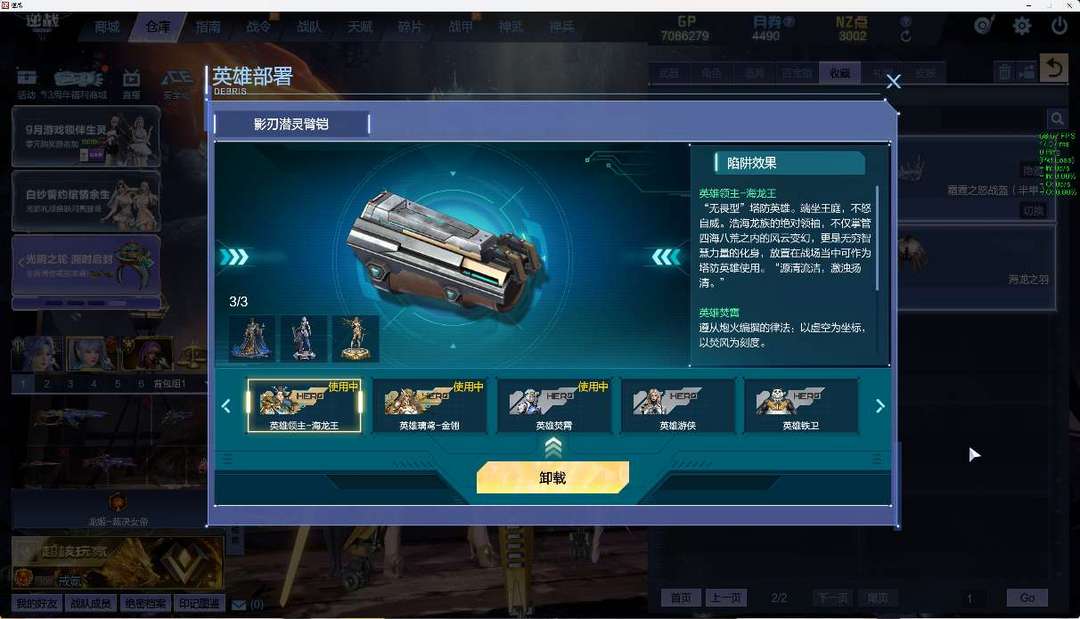This screenshot has width=1080, height=619.
Task: Pick the 英雄游侠 hero card
Action: pyautogui.click(x=678, y=406)
